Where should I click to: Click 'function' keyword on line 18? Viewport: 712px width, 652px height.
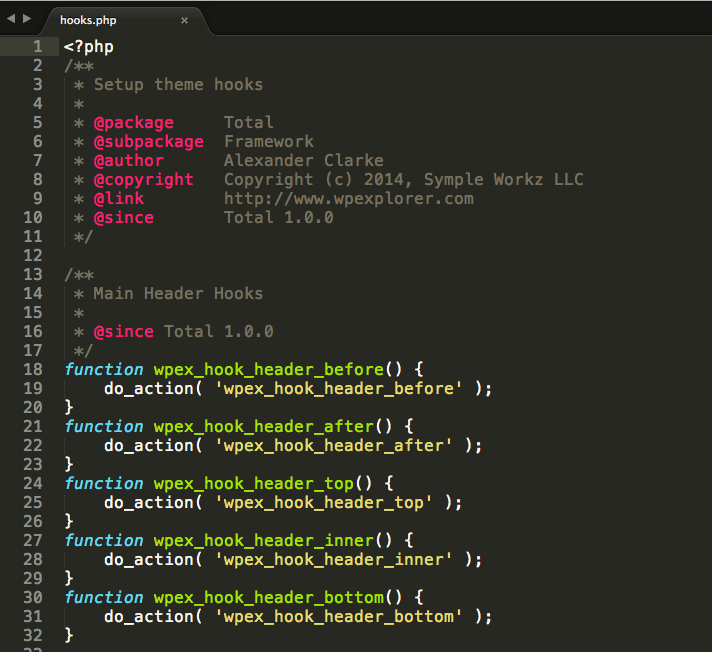click(x=104, y=370)
